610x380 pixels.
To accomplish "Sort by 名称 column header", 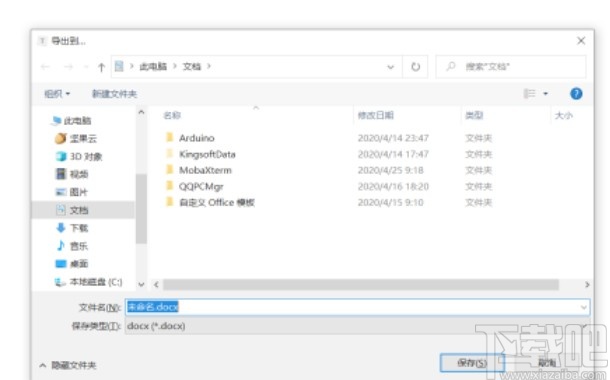I will tap(172, 115).
